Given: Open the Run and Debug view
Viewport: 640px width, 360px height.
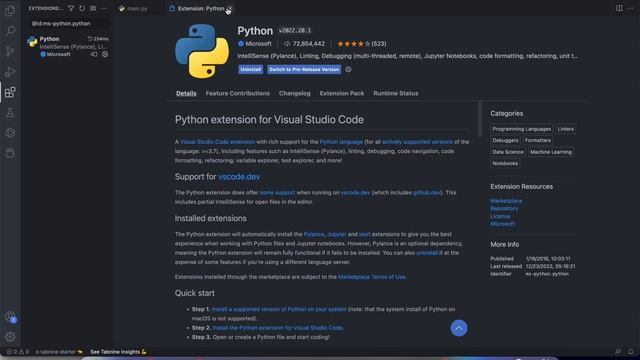Looking at the screenshot, I should [10, 72].
